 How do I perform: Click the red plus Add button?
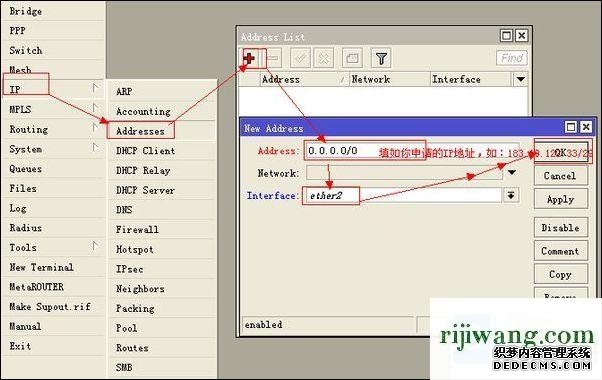(x=250, y=58)
